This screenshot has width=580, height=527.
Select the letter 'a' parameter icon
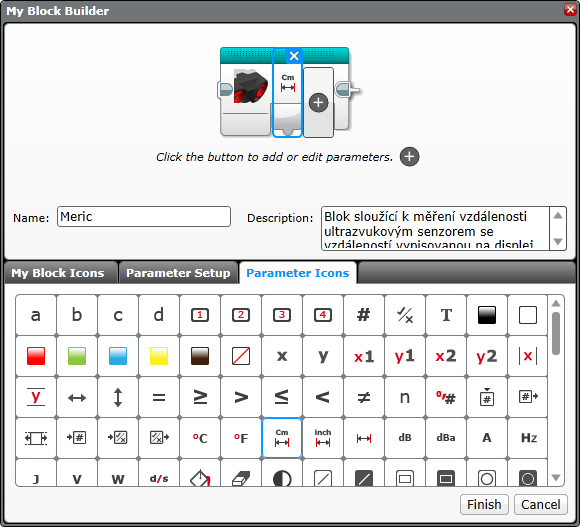pyautogui.click(x=36, y=315)
